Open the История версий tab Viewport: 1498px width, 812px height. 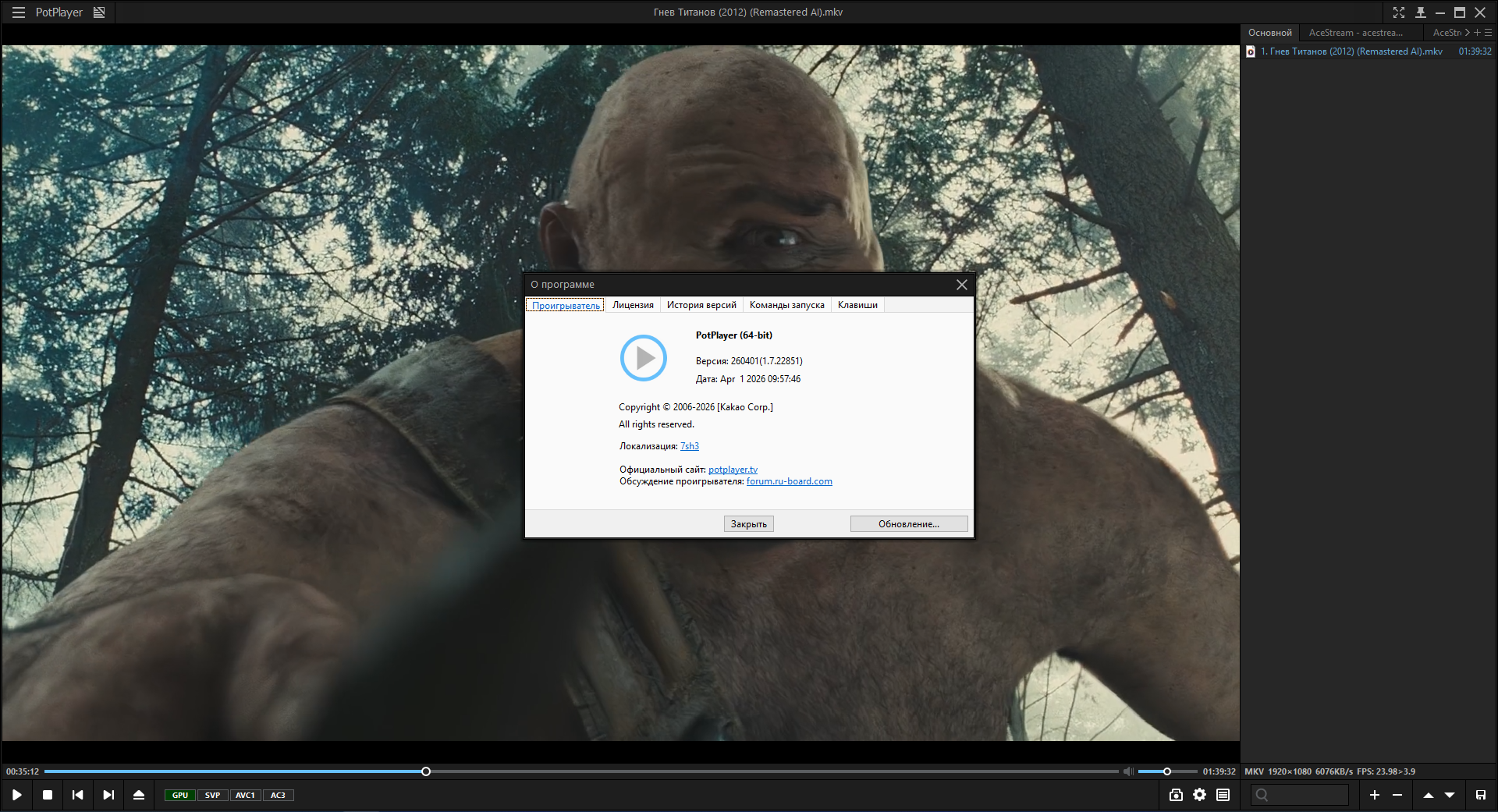click(701, 305)
